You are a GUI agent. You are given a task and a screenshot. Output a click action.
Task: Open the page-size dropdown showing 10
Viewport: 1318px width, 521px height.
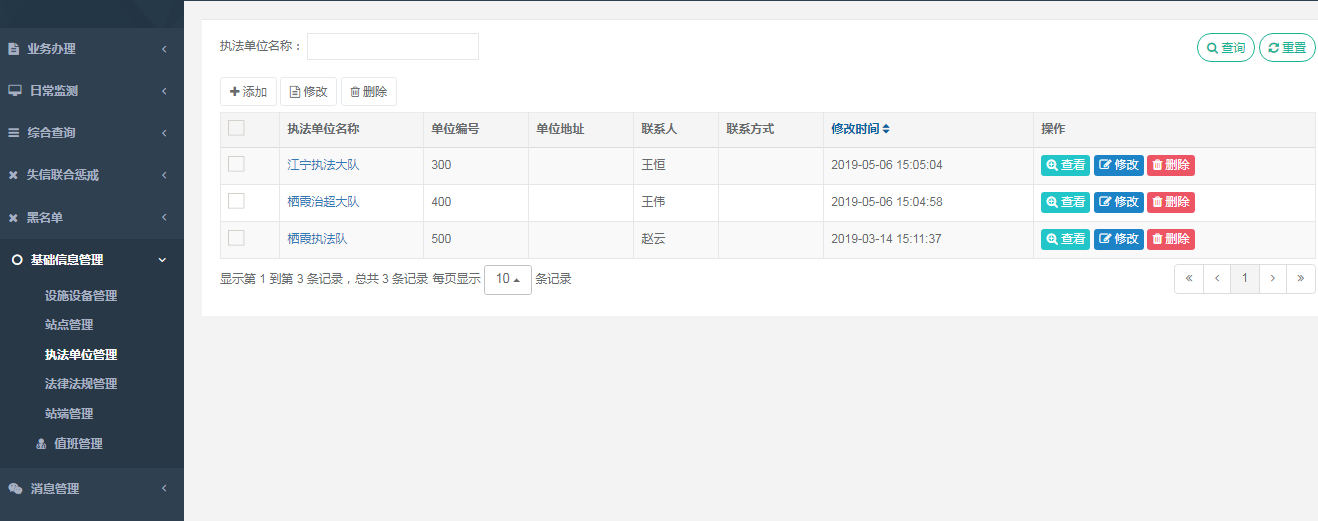coord(507,279)
